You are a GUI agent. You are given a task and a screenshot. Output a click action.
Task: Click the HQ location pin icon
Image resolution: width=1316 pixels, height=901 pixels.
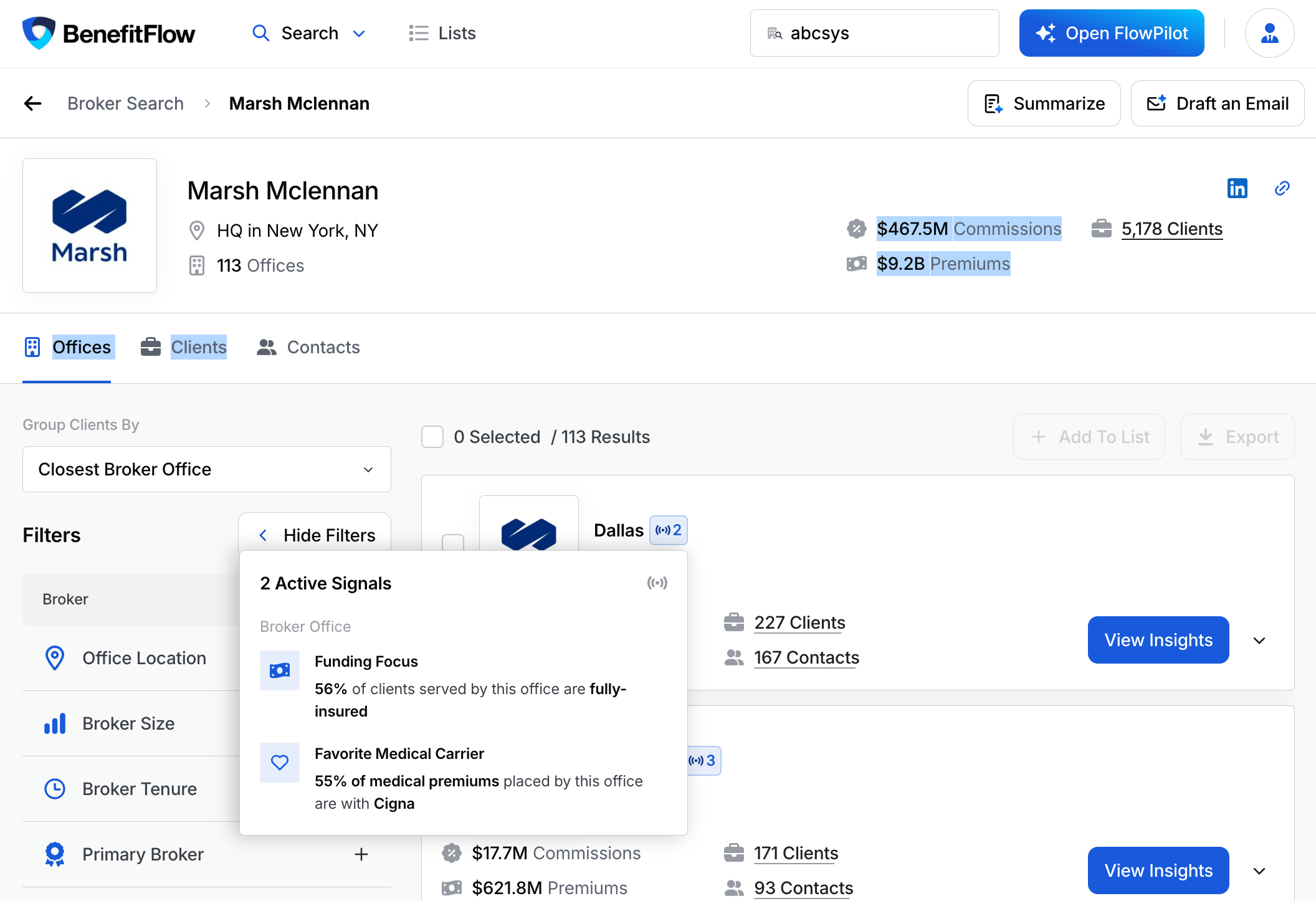[196, 231]
